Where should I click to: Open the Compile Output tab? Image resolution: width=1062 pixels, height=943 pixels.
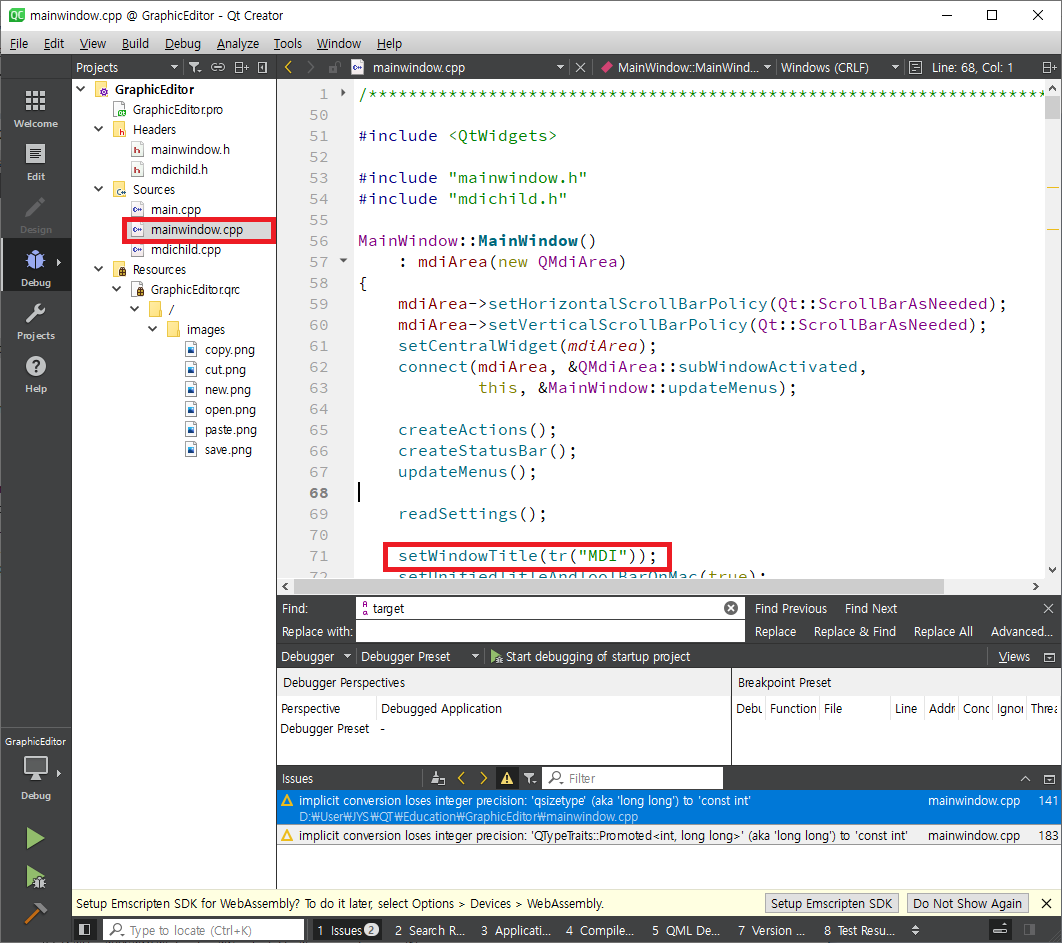pyautogui.click(x=600, y=930)
